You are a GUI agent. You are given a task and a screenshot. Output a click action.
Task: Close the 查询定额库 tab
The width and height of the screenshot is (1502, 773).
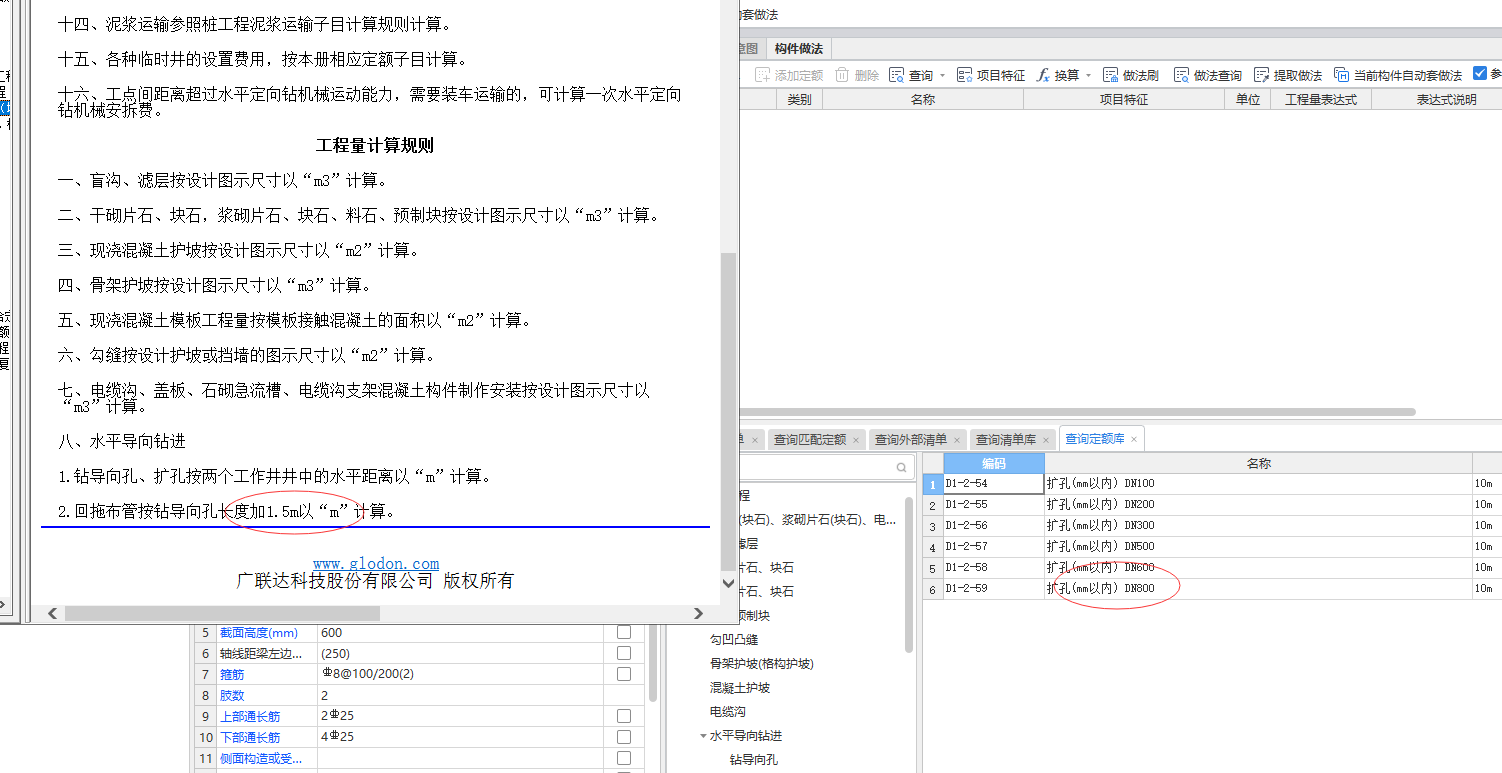click(x=1134, y=440)
